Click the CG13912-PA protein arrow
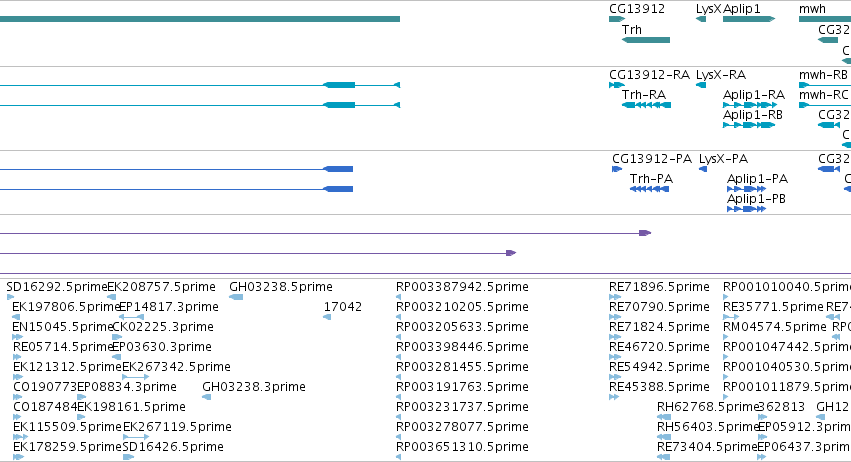This screenshot has height=462, width=851. (617, 169)
